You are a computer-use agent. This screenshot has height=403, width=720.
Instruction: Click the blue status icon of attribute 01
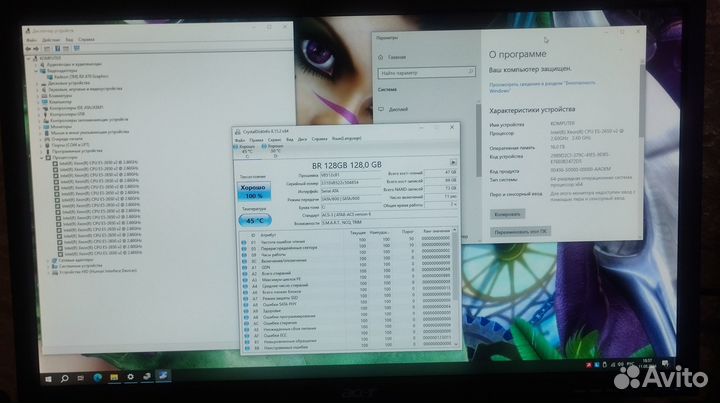click(x=244, y=243)
